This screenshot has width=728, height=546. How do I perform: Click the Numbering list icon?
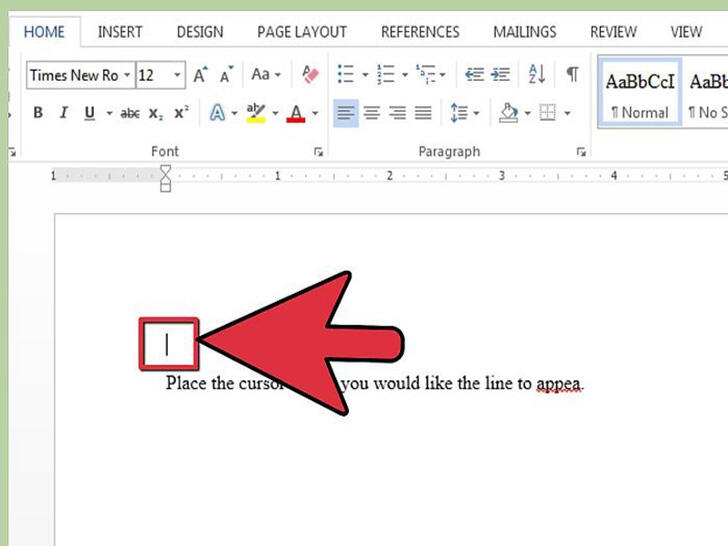point(385,74)
